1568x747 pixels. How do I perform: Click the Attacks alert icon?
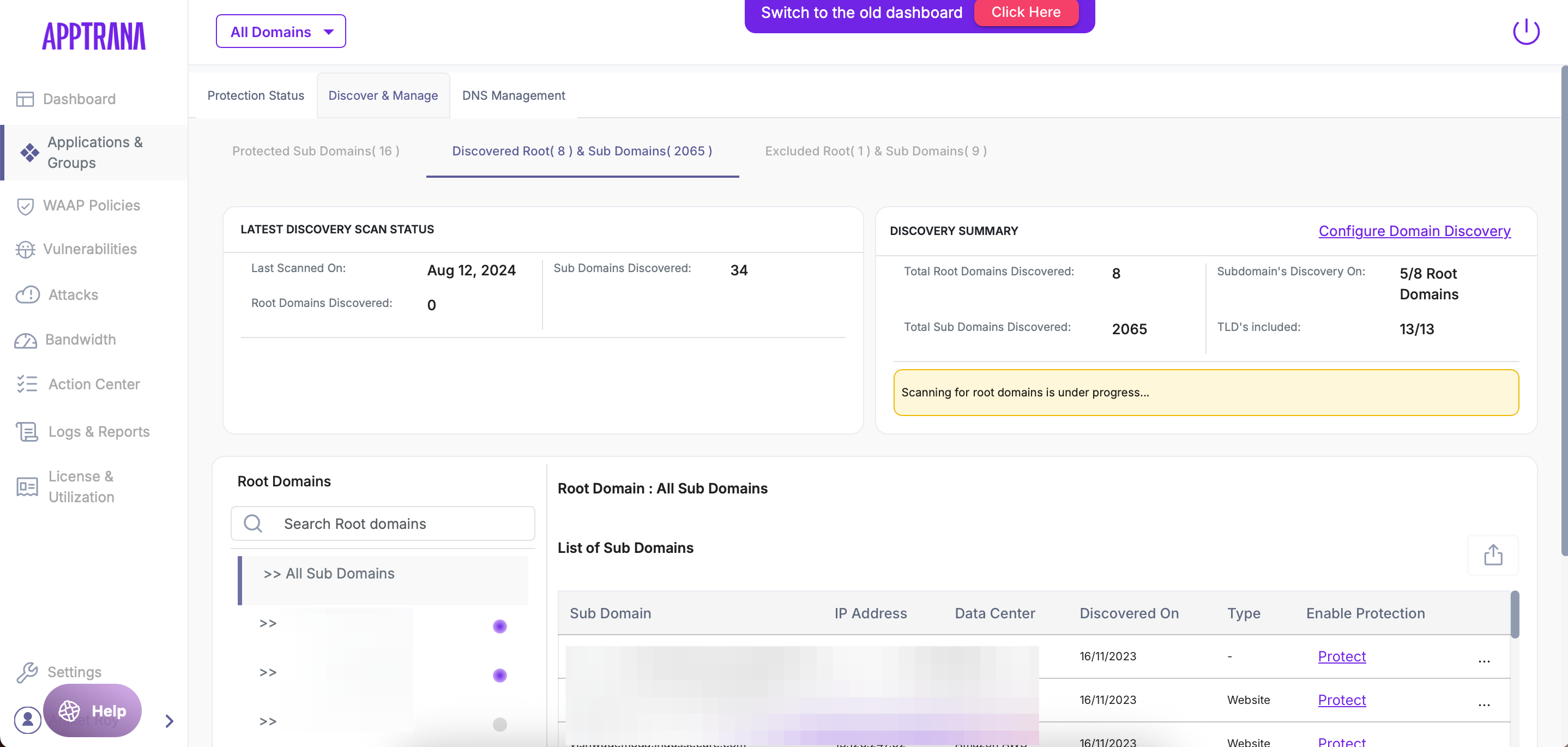[27, 294]
